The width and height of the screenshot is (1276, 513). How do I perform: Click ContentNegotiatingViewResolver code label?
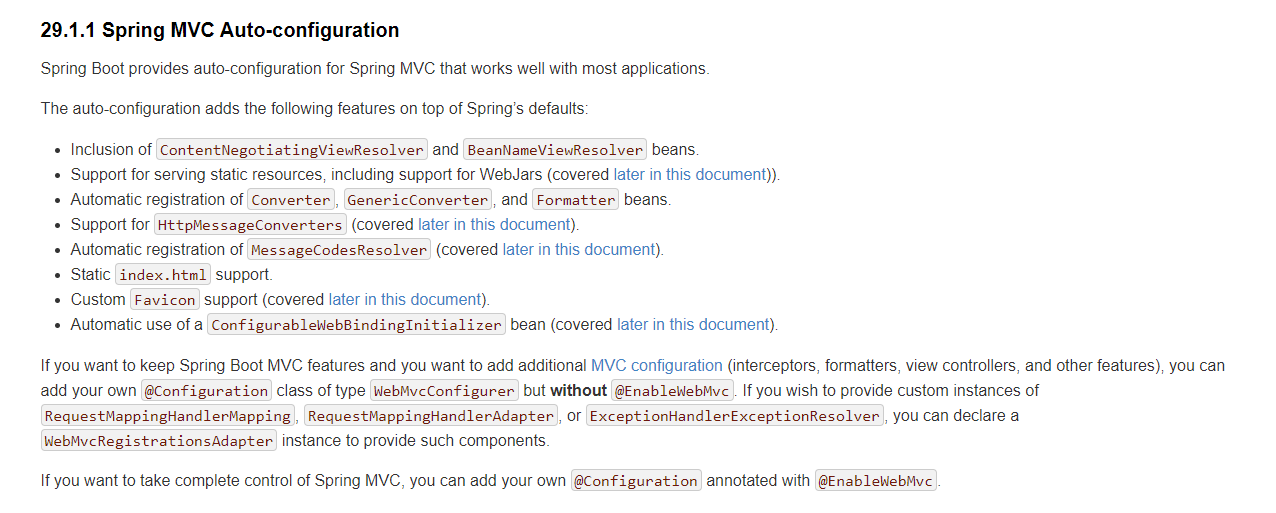292,150
